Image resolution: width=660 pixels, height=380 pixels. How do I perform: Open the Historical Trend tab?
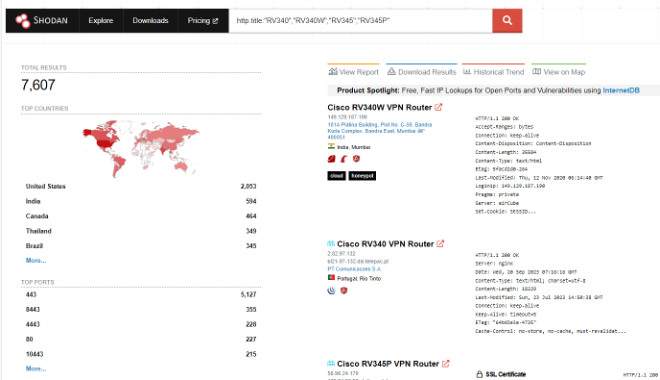[x=493, y=72]
